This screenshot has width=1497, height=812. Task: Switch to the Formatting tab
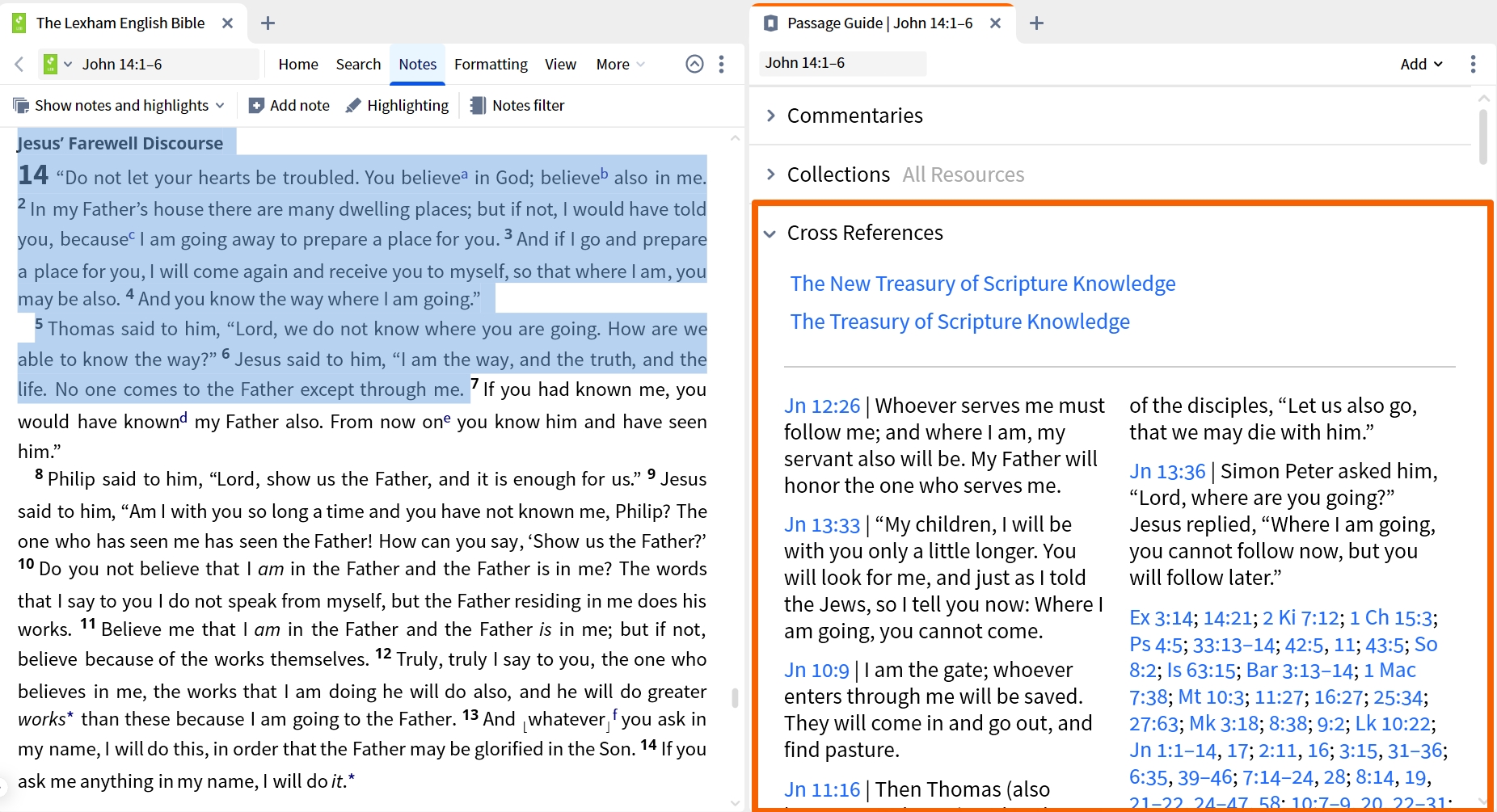pyautogui.click(x=491, y=64)
